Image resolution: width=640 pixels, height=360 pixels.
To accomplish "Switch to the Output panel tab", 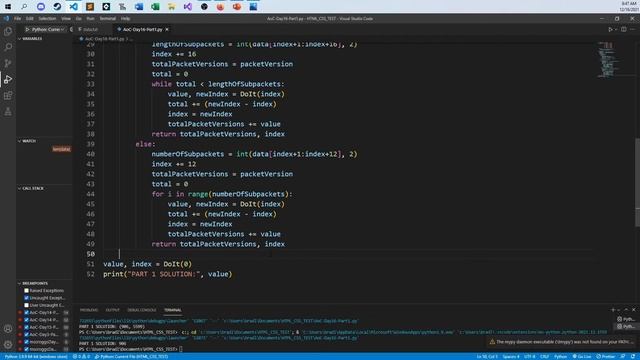I will click(x=113, y=310).
